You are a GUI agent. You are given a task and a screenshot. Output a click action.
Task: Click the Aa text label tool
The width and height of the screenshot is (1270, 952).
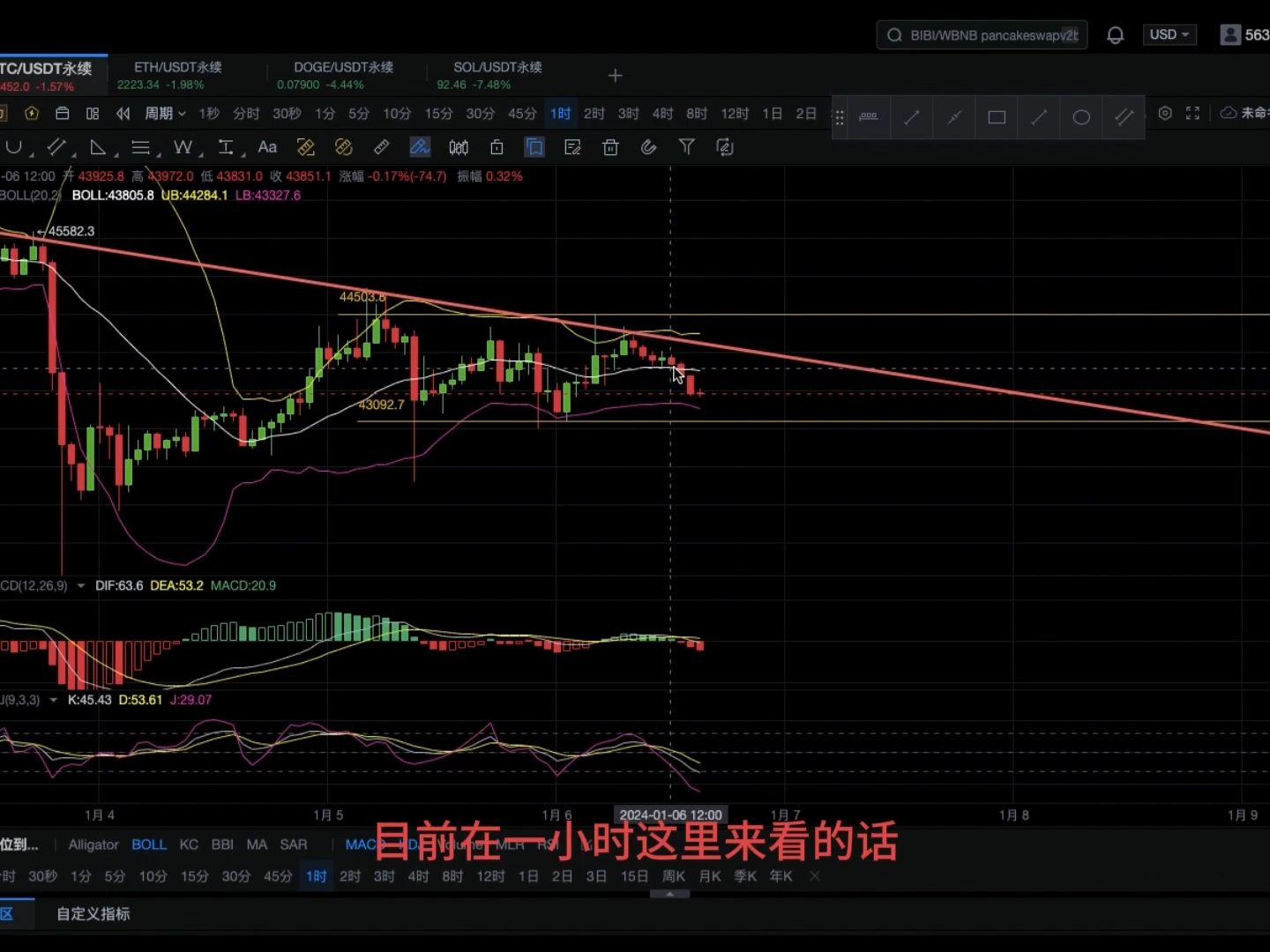[x=267, y=147]
